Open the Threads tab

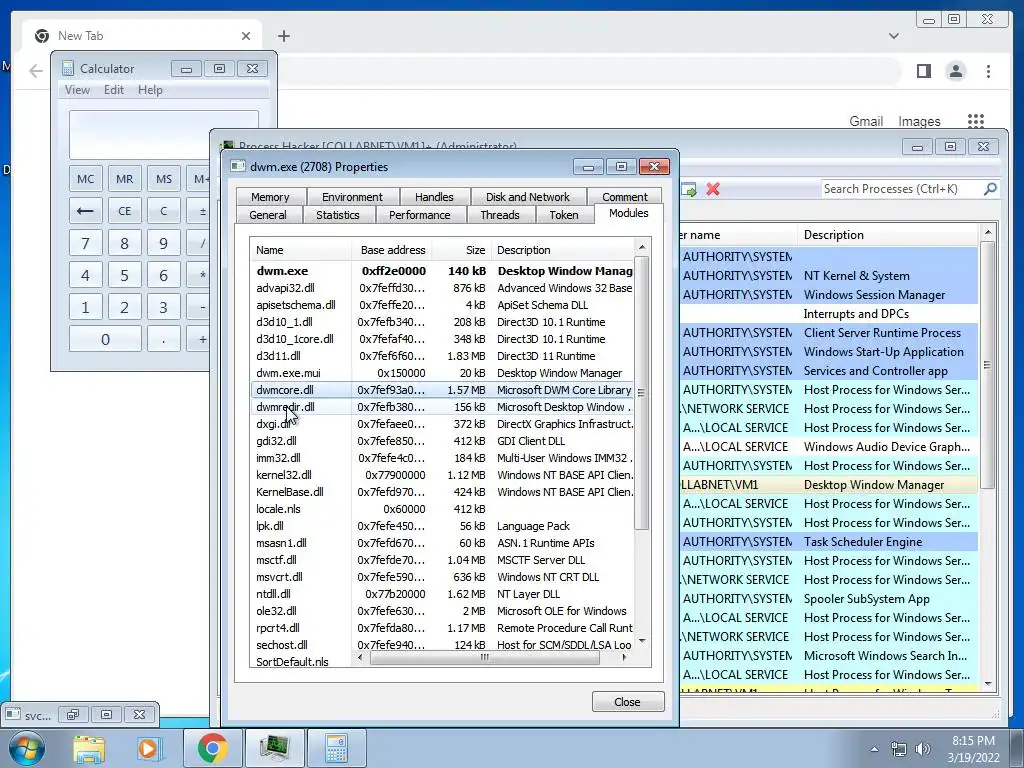click(x=500, y=215)
